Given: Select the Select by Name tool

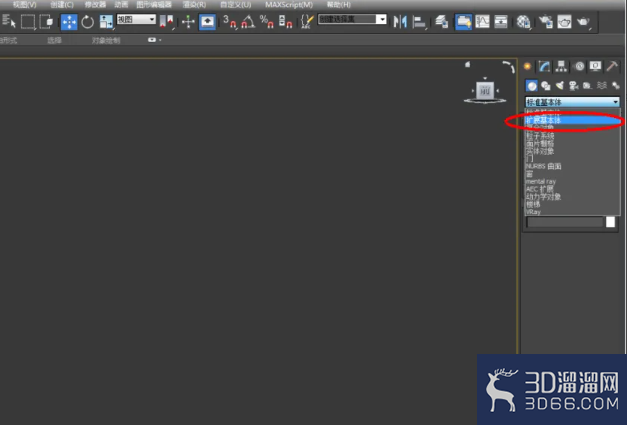Looking at the screenshot, I should click(x=8, y=21).
